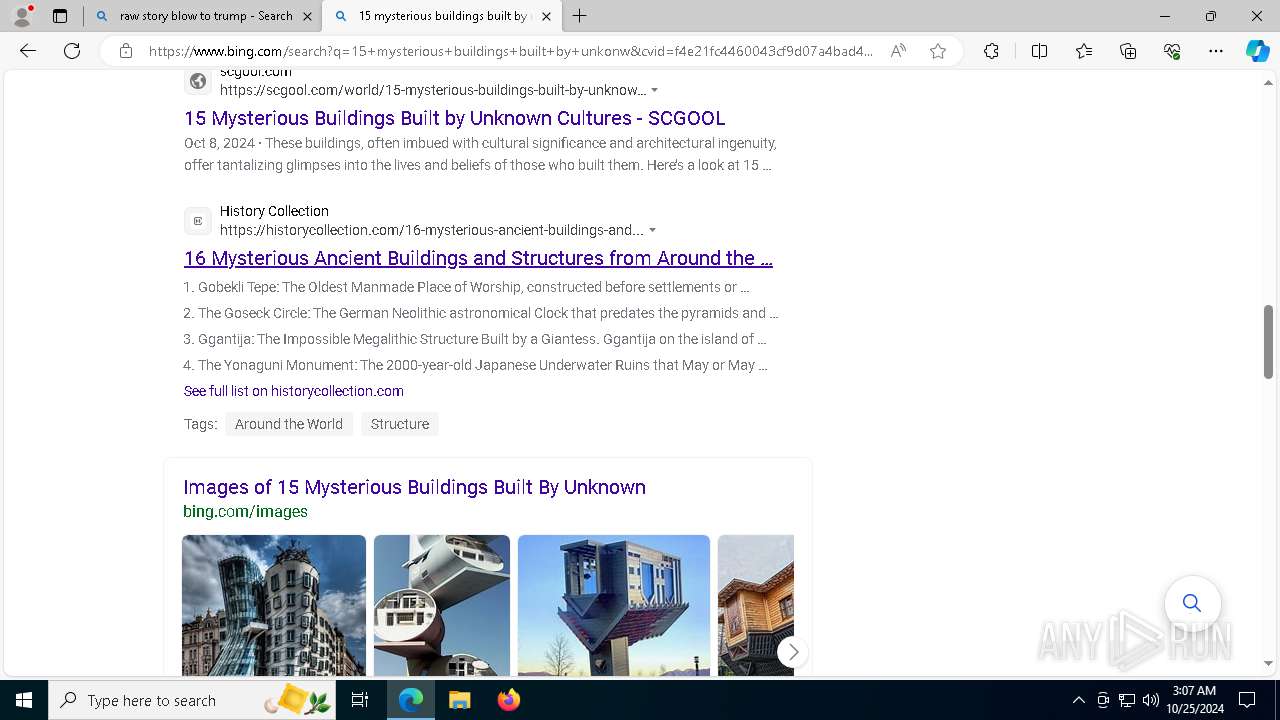Image resolution: width=1280 pixels, height=720 pixels.
Task: Click the scrollbar up arrow
Action: click(1268, 82)
